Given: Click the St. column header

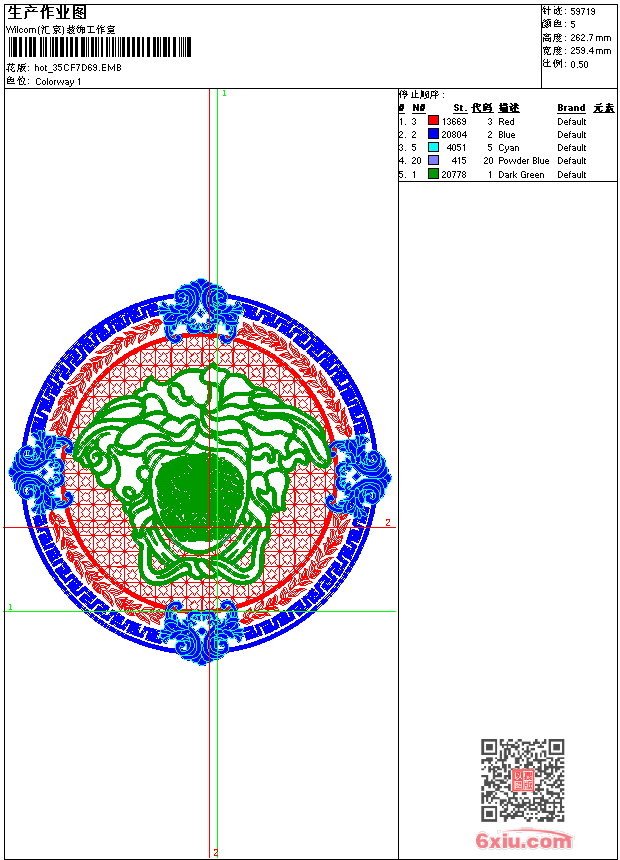Looking at the screenshot, I should [460, 108].
